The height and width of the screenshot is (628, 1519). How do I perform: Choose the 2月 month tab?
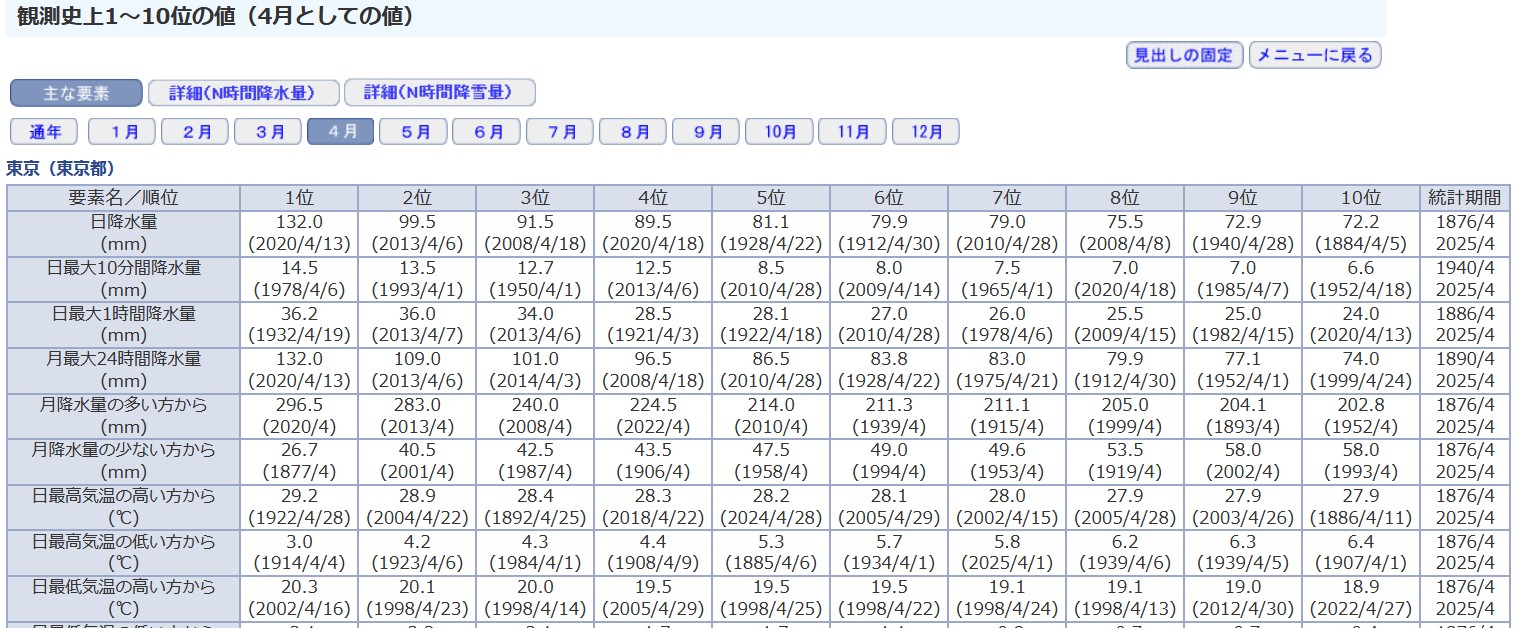coord(194,132)
